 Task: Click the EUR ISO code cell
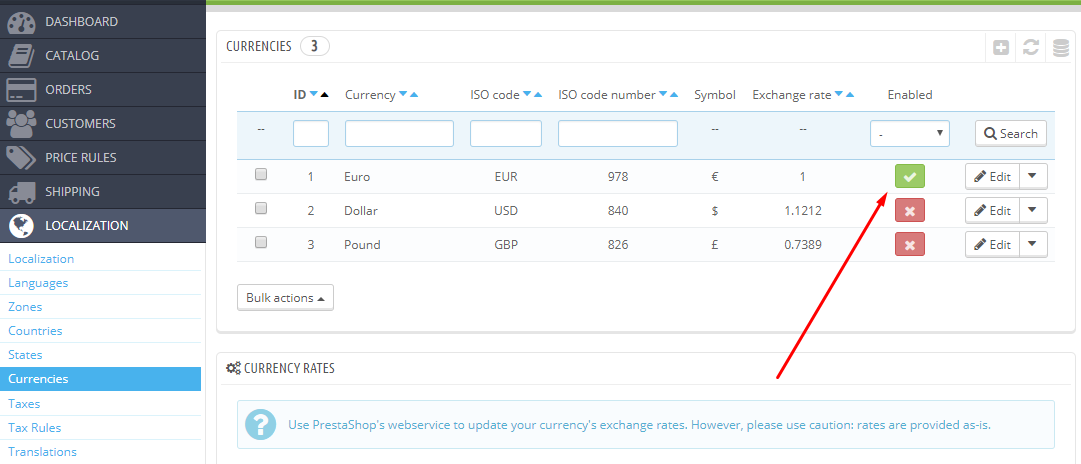[506, 176]
